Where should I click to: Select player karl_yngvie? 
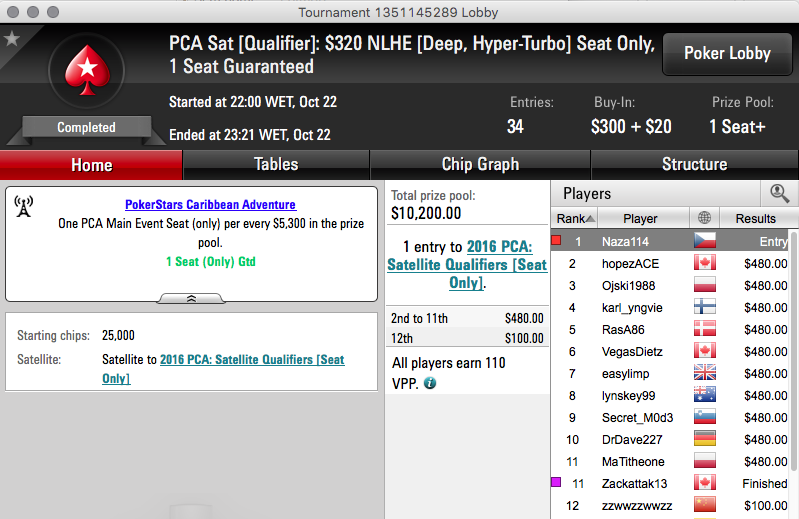point(632,308)
